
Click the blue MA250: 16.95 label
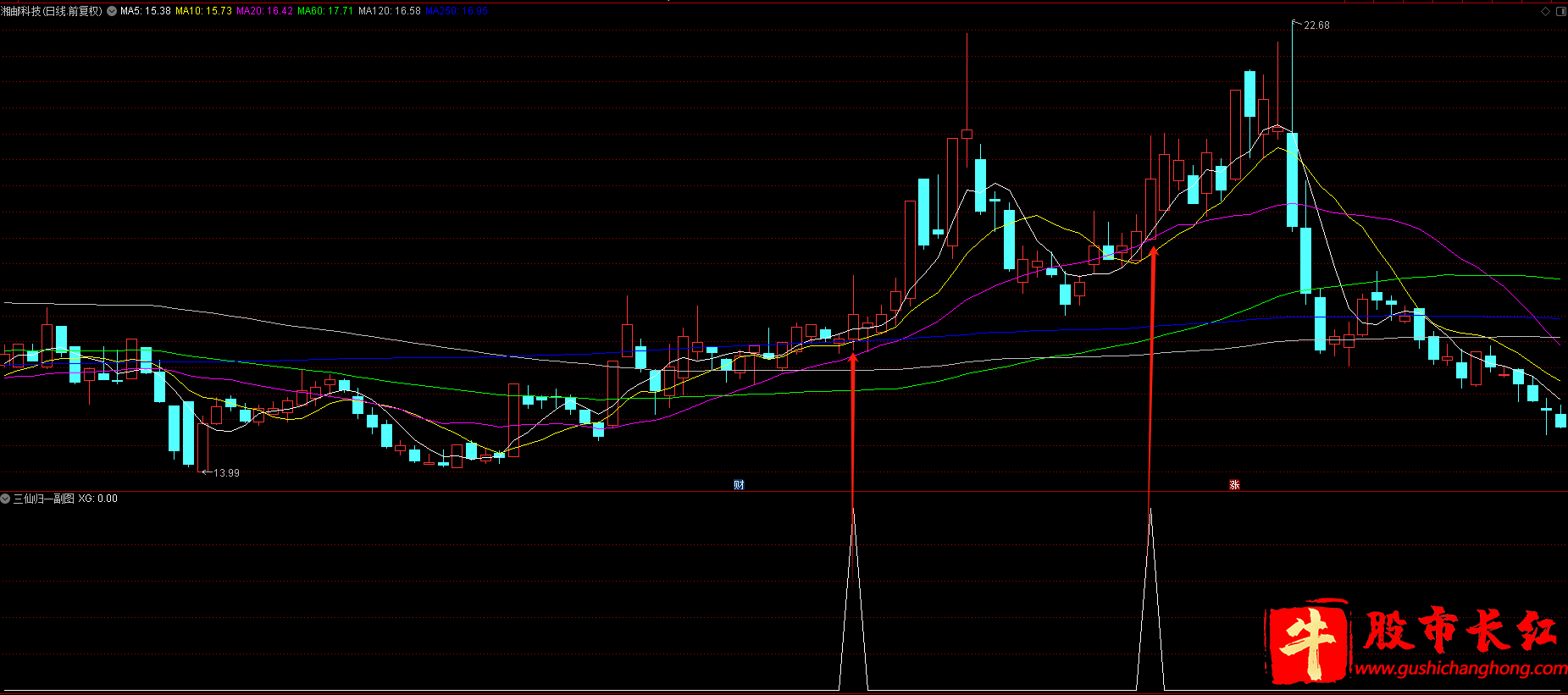pos(457,11)
